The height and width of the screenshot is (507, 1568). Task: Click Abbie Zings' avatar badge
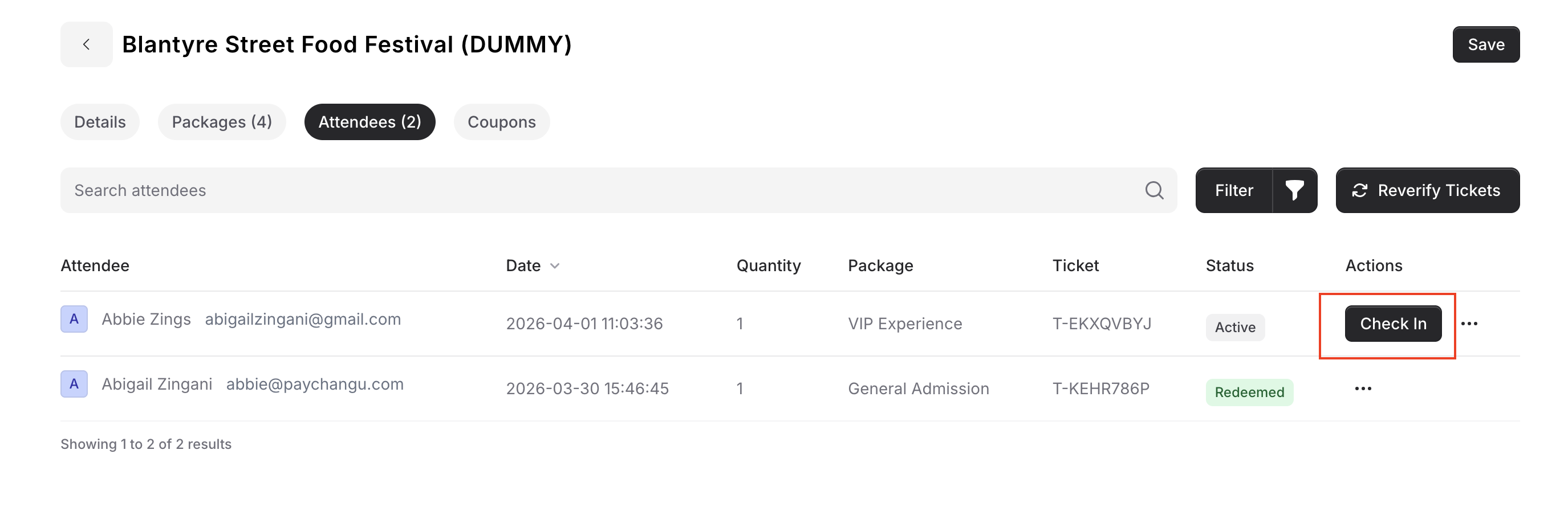click(x=74, y=319)
